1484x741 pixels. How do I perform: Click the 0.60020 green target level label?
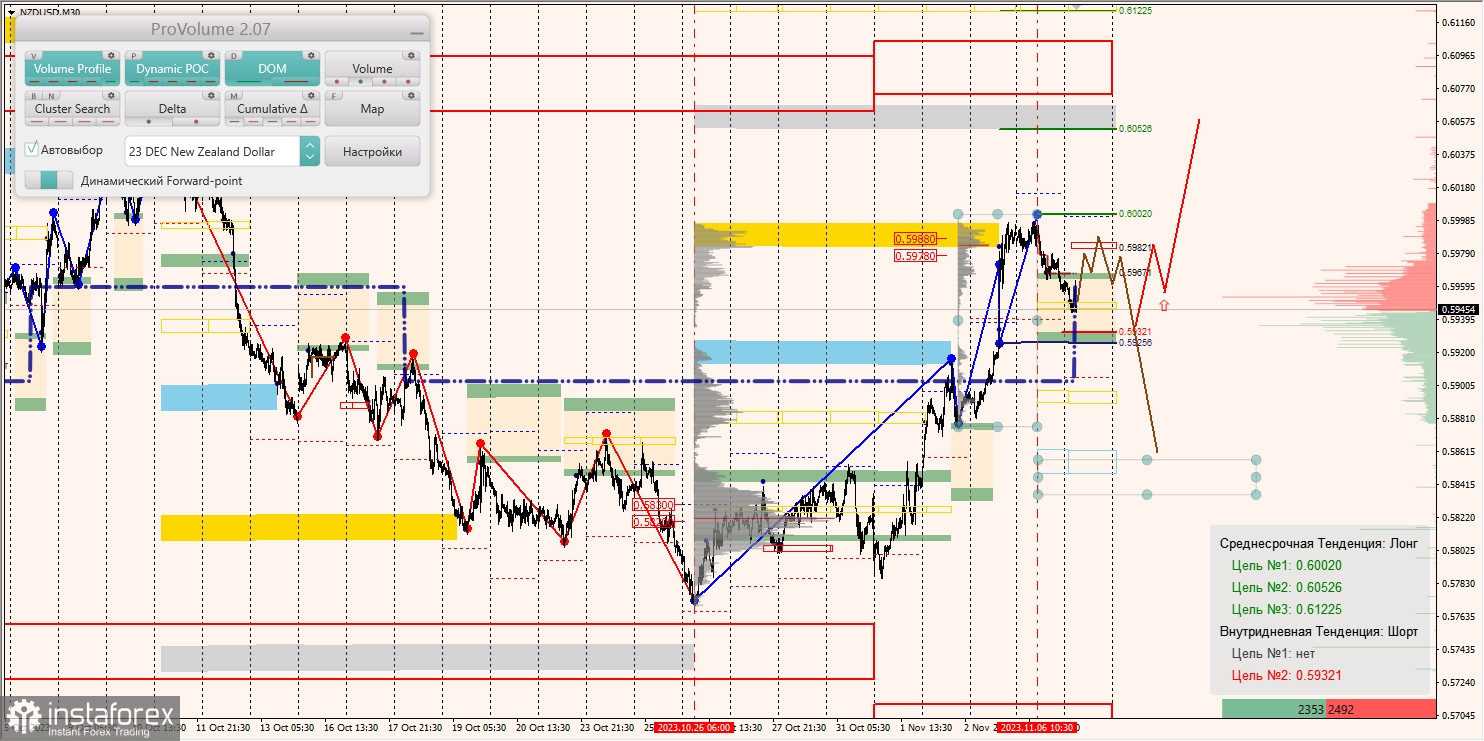(1135, 213)
